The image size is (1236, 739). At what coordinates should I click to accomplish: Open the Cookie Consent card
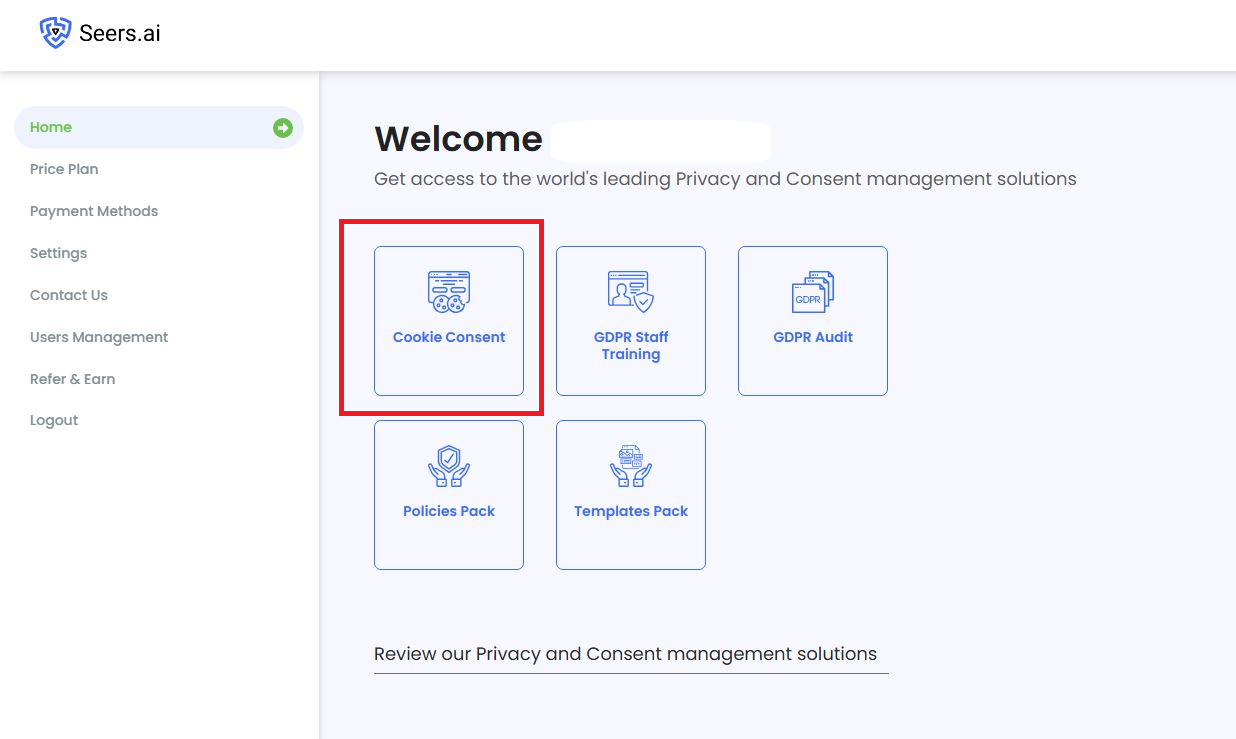click(x=448, y=318)
